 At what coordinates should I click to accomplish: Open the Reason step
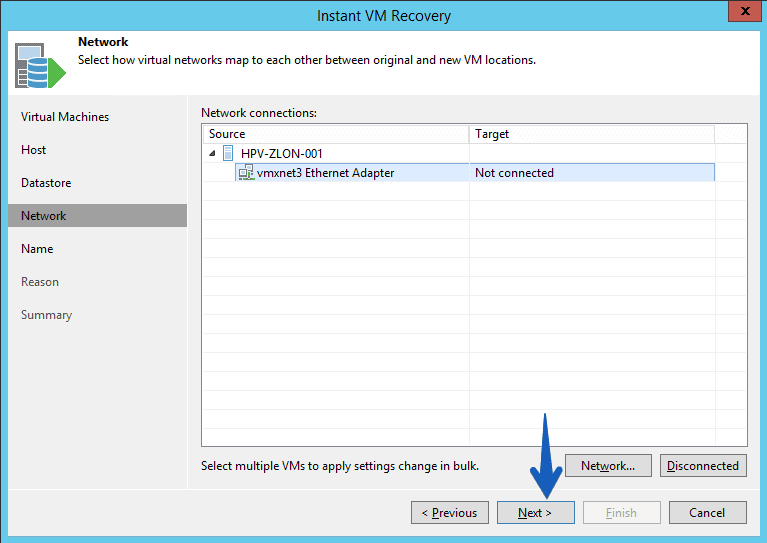point(40,282)
